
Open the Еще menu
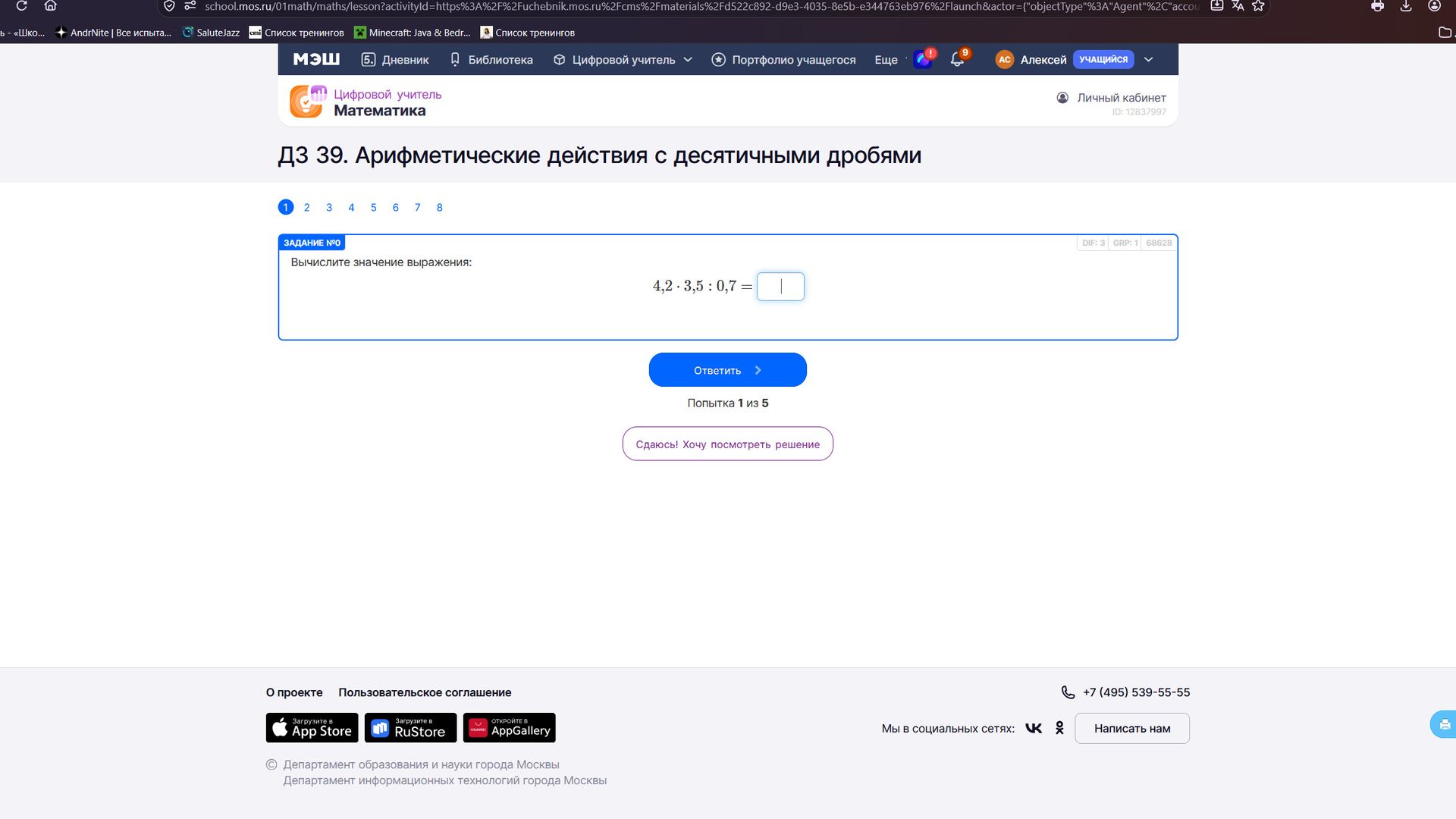[886, 59]
